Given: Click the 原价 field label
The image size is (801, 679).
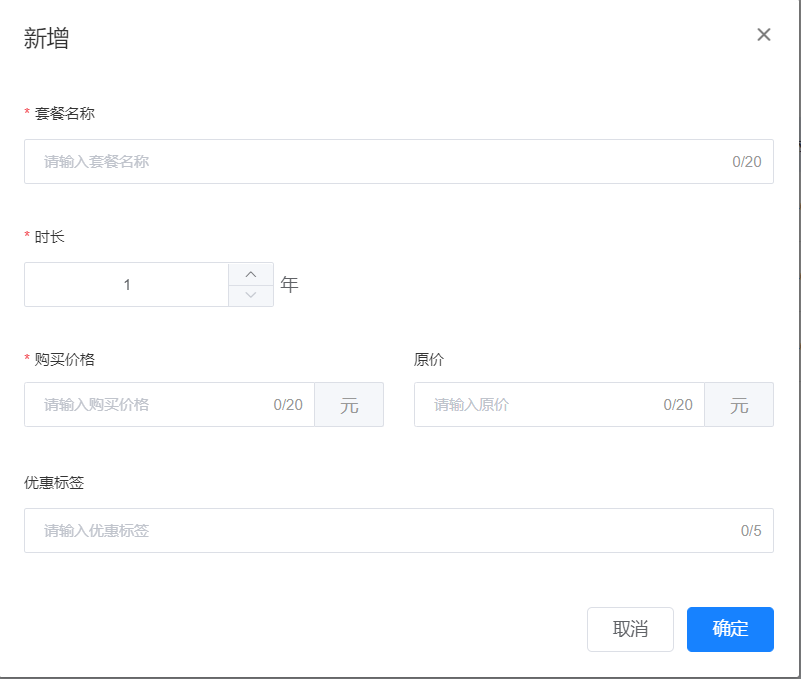Looking at the screenshot, I should 429,359.
